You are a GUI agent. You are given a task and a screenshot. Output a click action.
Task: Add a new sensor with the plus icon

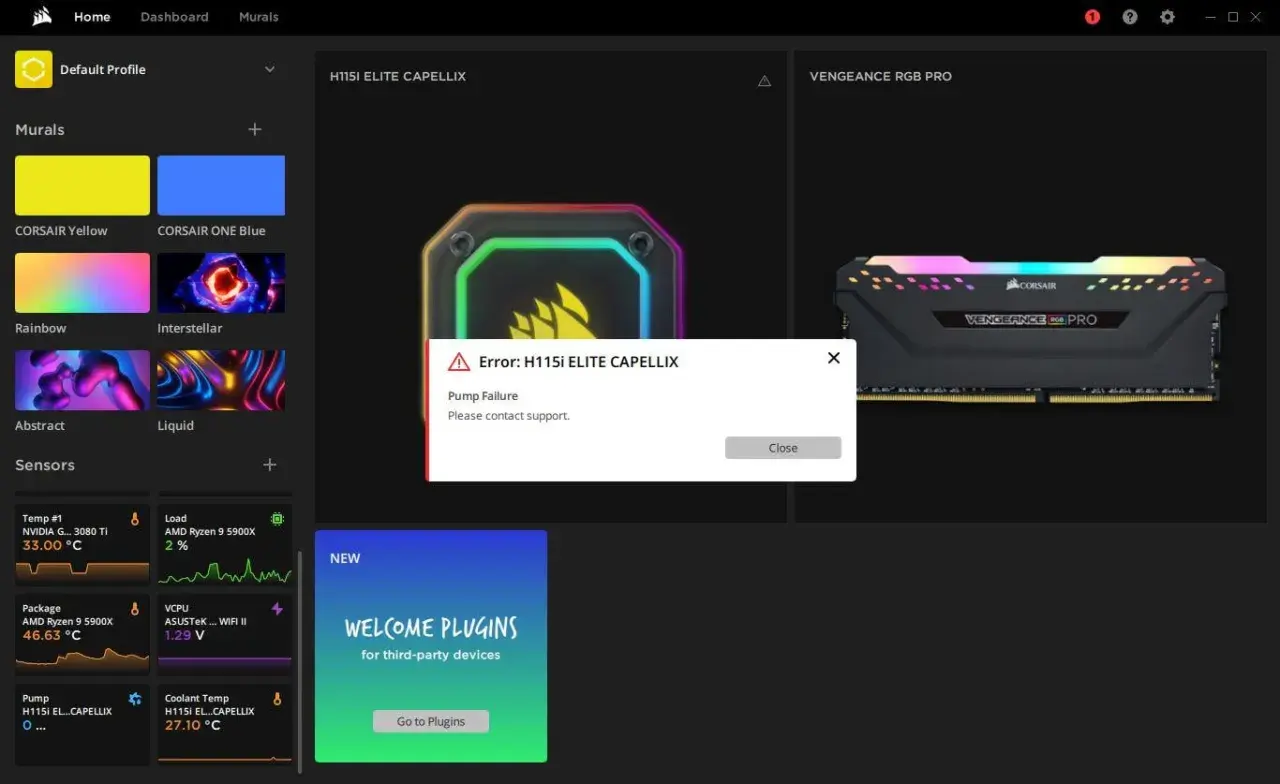pyautogui.click(x=269, y=465)
